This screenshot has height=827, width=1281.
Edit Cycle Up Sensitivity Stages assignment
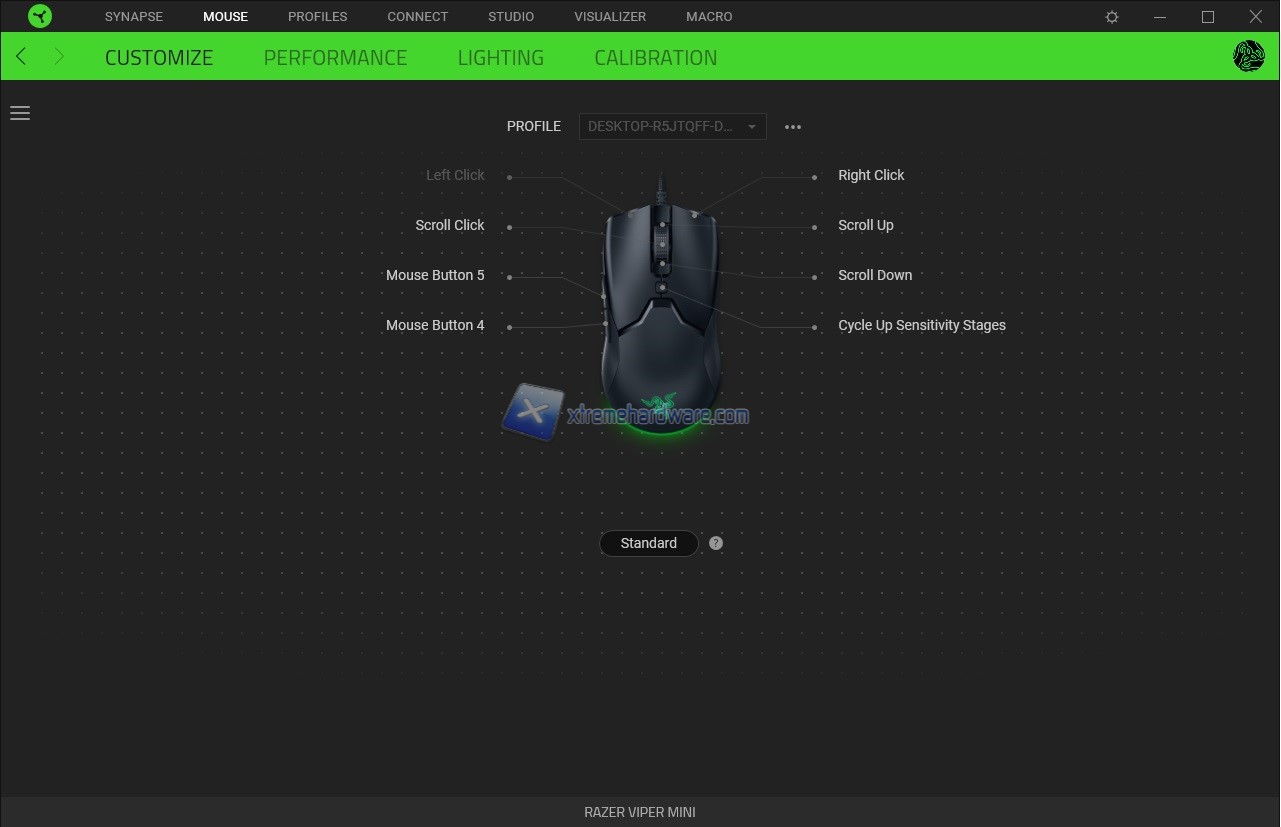click(921, 325)
